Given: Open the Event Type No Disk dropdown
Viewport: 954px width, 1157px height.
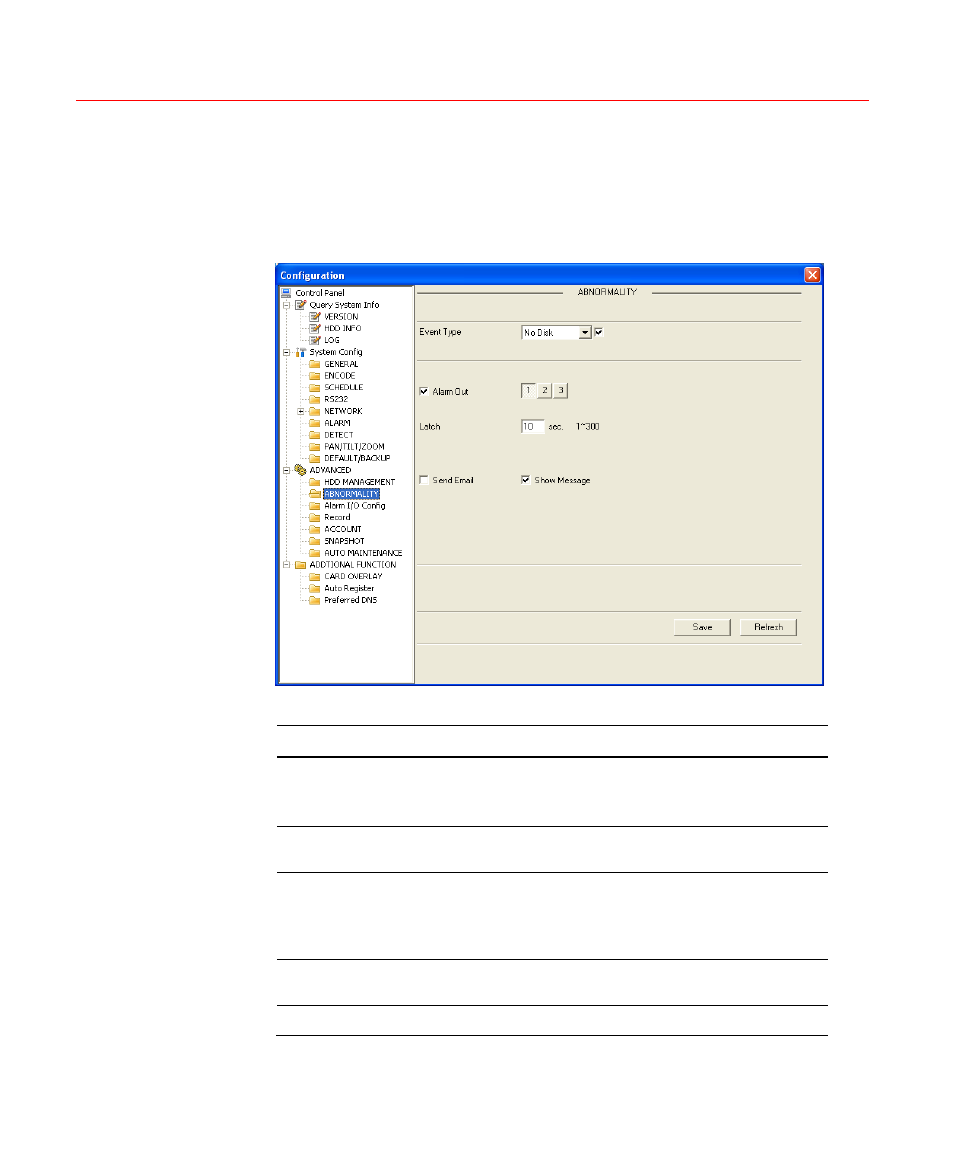Looking at the screenshot, I should [584, 333].
